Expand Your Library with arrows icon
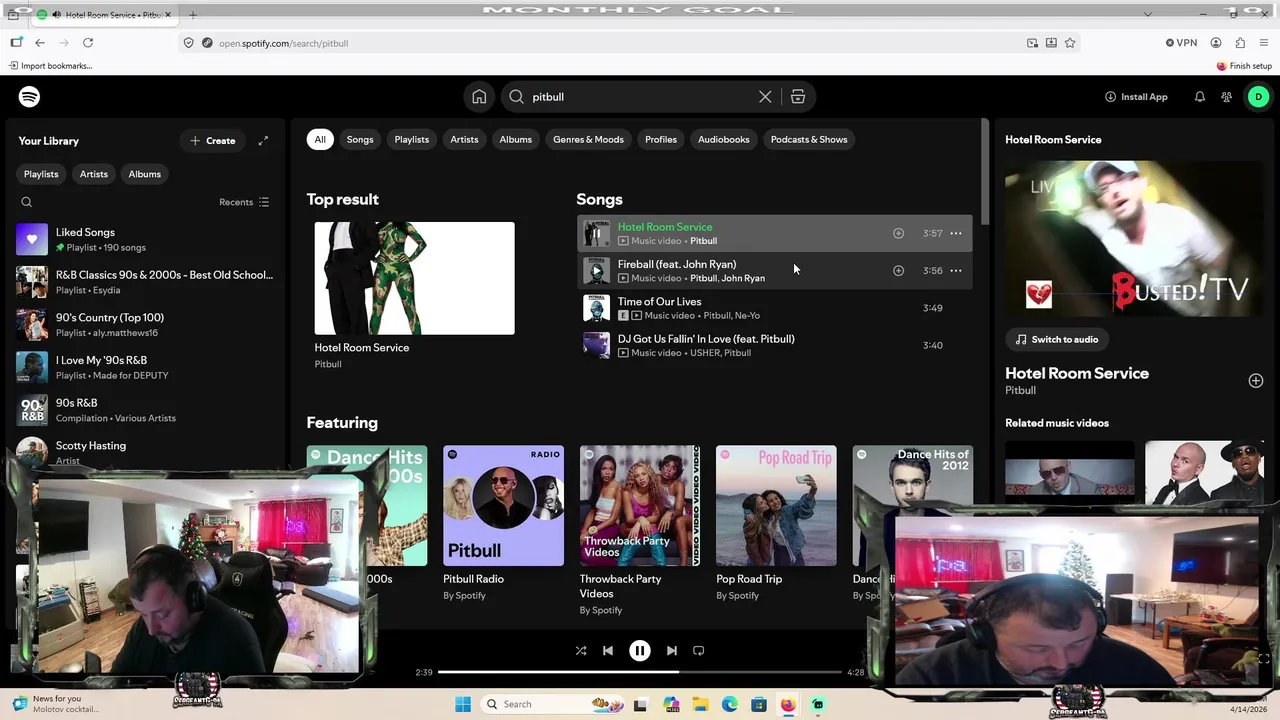The height and width of the screenshot is (720, 1280). (263, 141)
